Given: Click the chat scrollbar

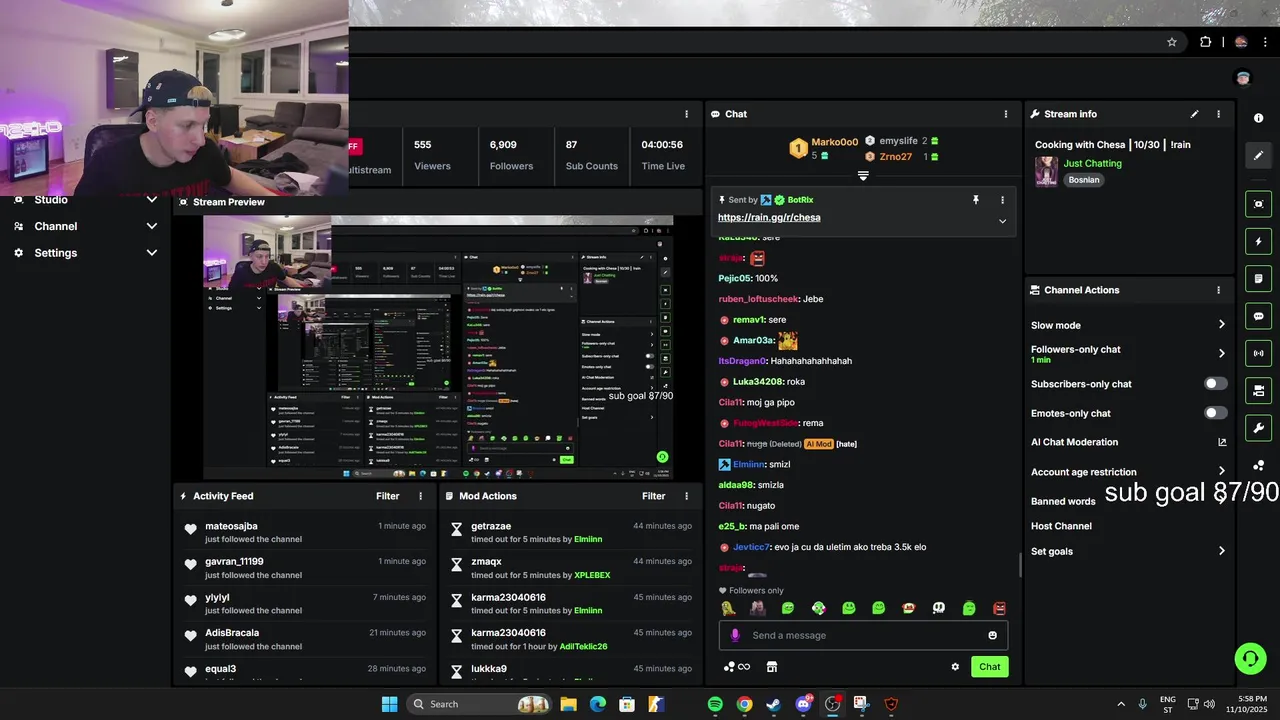Looking at the screenshot, I should pyautogui.click(x=1020, y=565).
